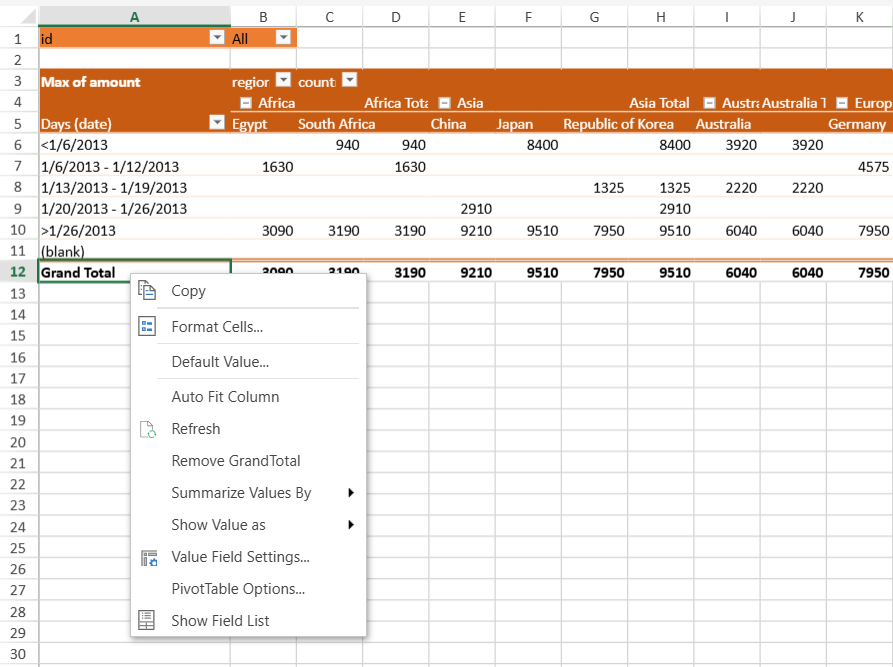Click the Format Cells icon
Image resolution: width=893 pixels, height=667 pixels.
(x=147, y=327)
